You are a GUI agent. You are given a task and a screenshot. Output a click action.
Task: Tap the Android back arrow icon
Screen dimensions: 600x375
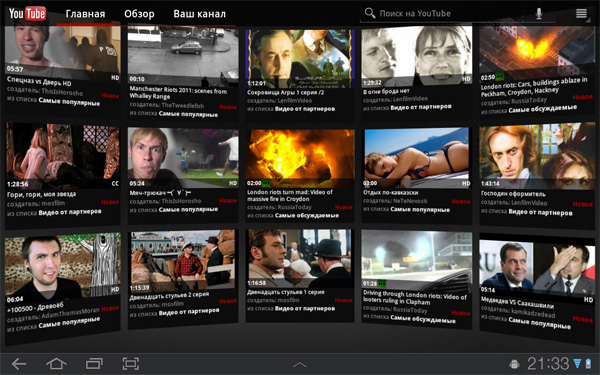(19, 363)
